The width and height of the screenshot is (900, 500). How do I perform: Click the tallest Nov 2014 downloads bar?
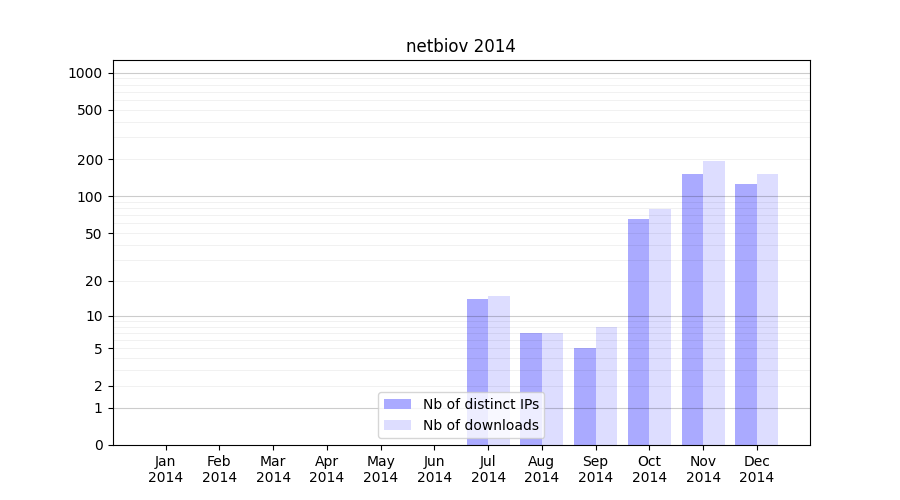point(714,302)
